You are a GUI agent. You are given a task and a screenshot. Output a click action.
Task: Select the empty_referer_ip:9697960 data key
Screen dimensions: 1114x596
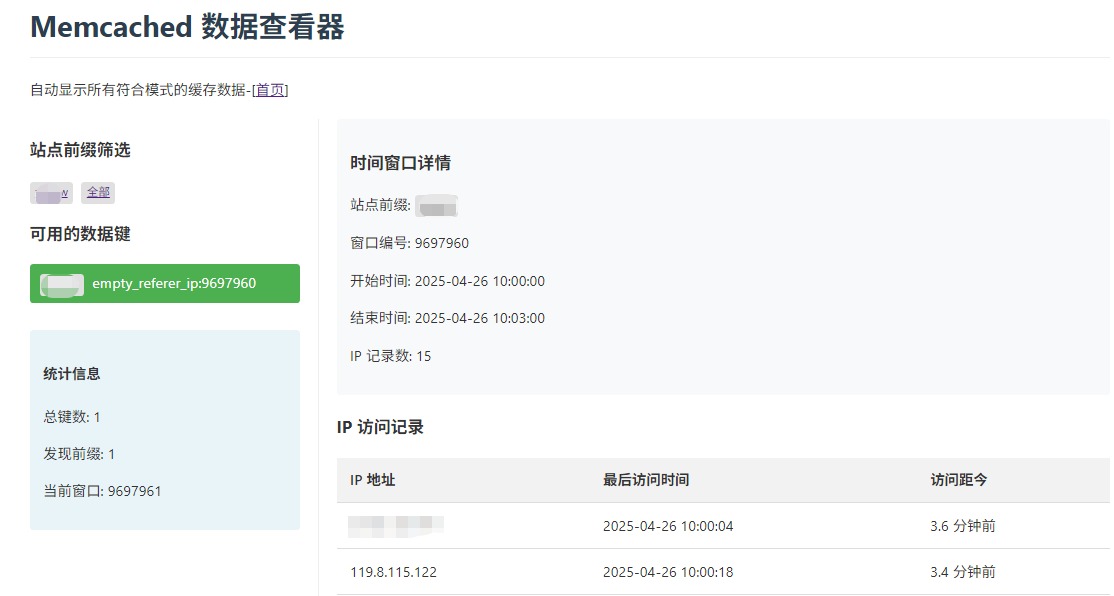pos(165,283)
